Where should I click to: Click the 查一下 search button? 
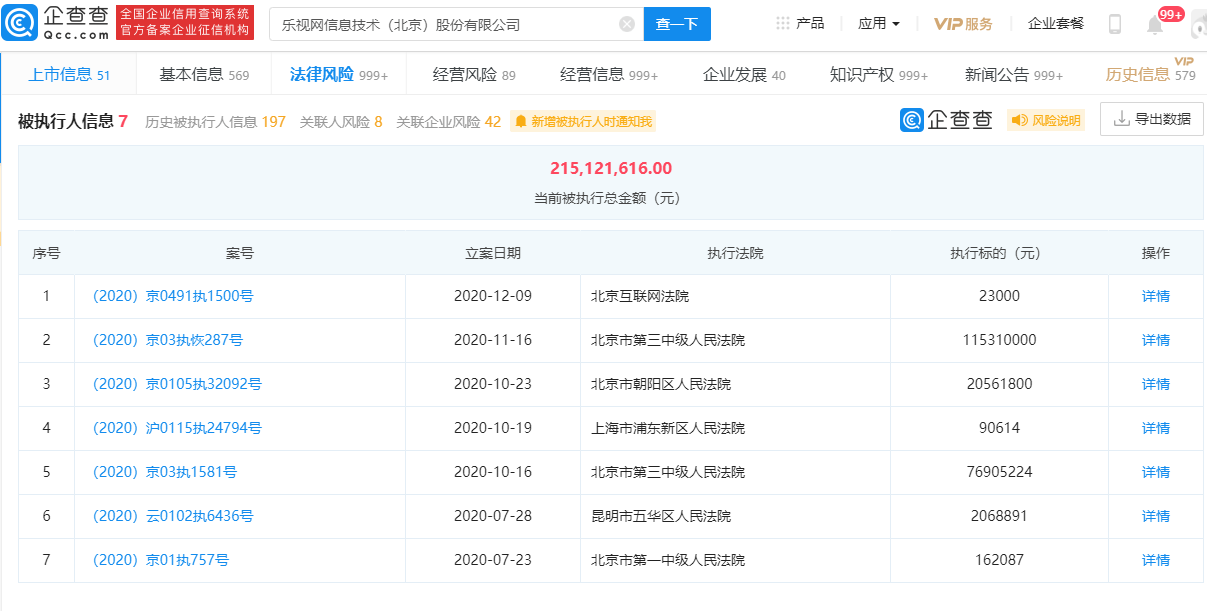pos(677,24)
